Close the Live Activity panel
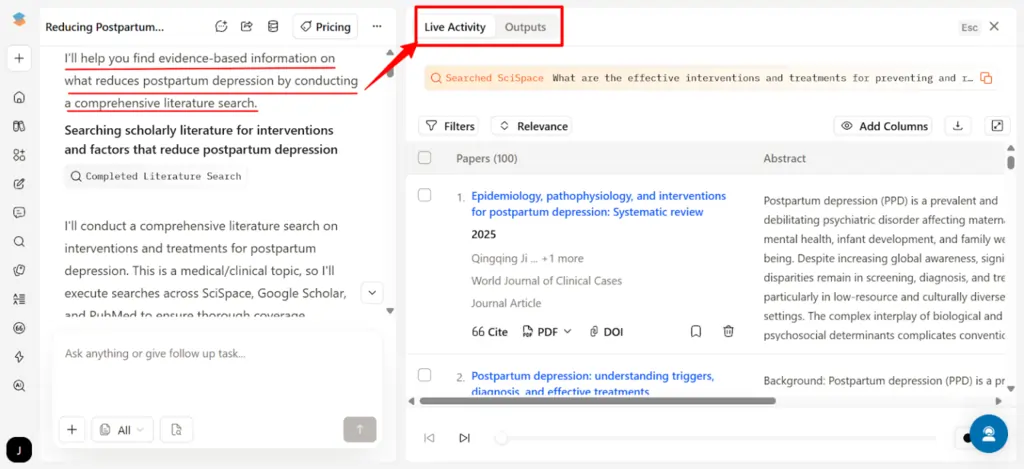The height and width of the screenshot is (469, 1024). pos(994,27)
